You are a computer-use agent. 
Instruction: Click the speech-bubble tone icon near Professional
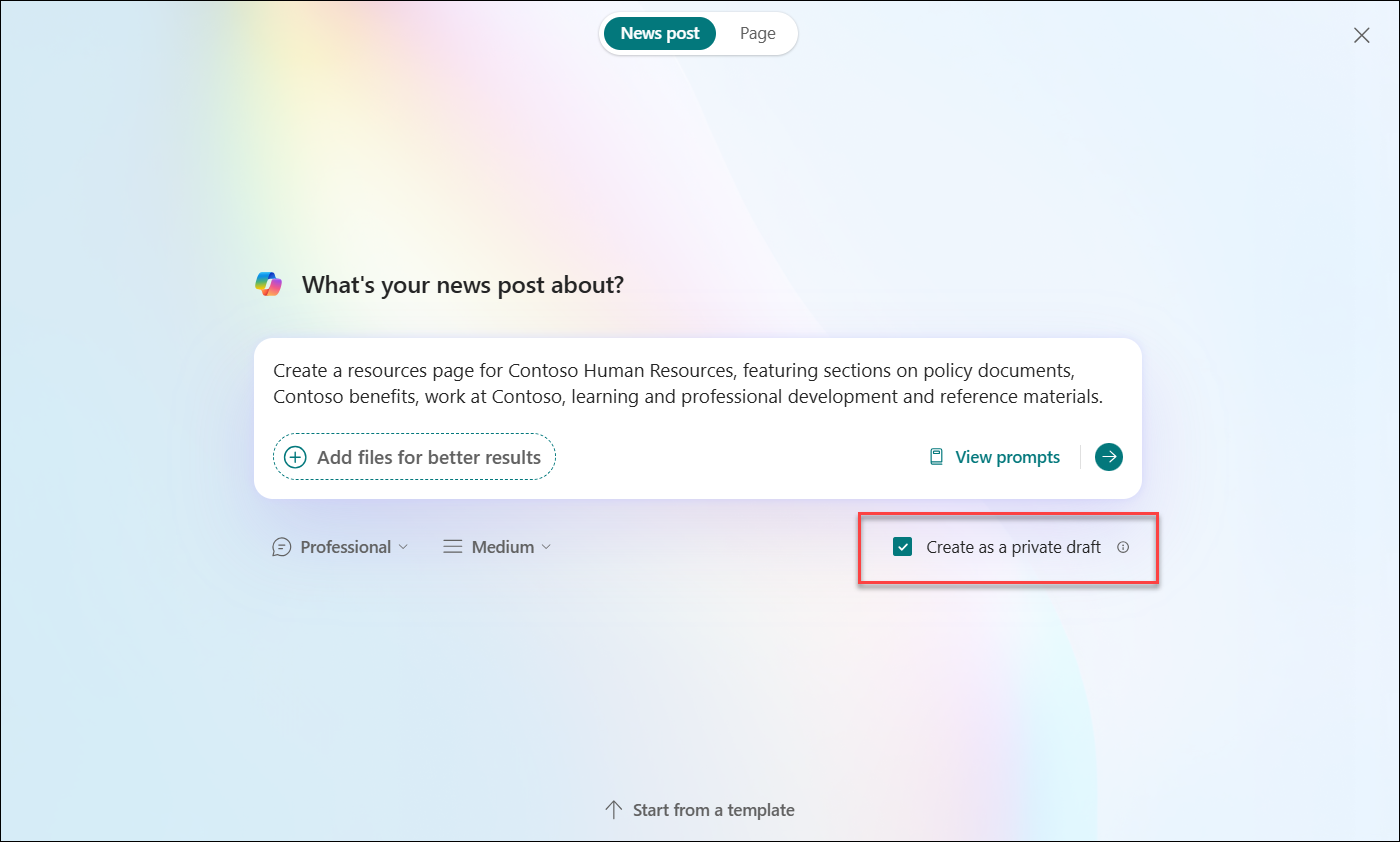[x=281, y=546]
